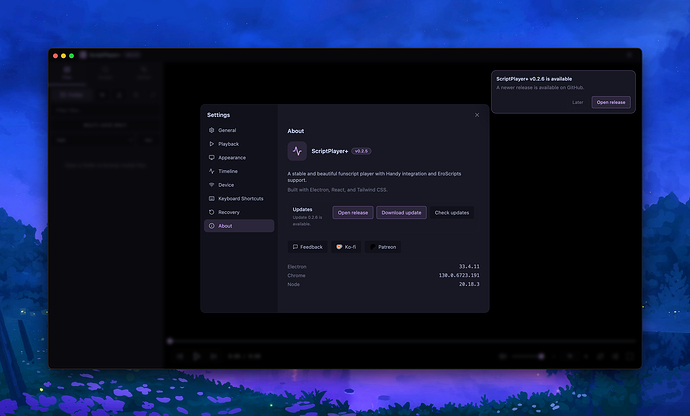The image size is (690, 416).
Task: Click the About page heading
Action: click(x=296, y=131)
